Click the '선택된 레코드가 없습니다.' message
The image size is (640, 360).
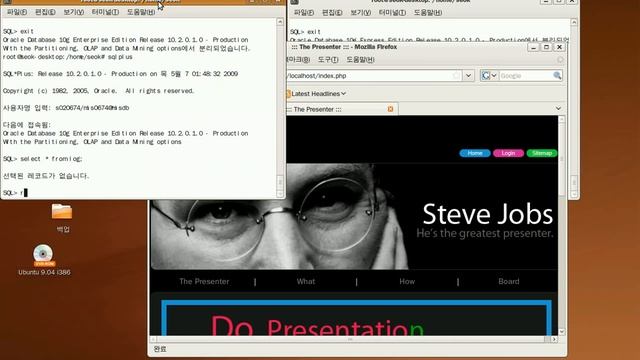coord(46,176)
